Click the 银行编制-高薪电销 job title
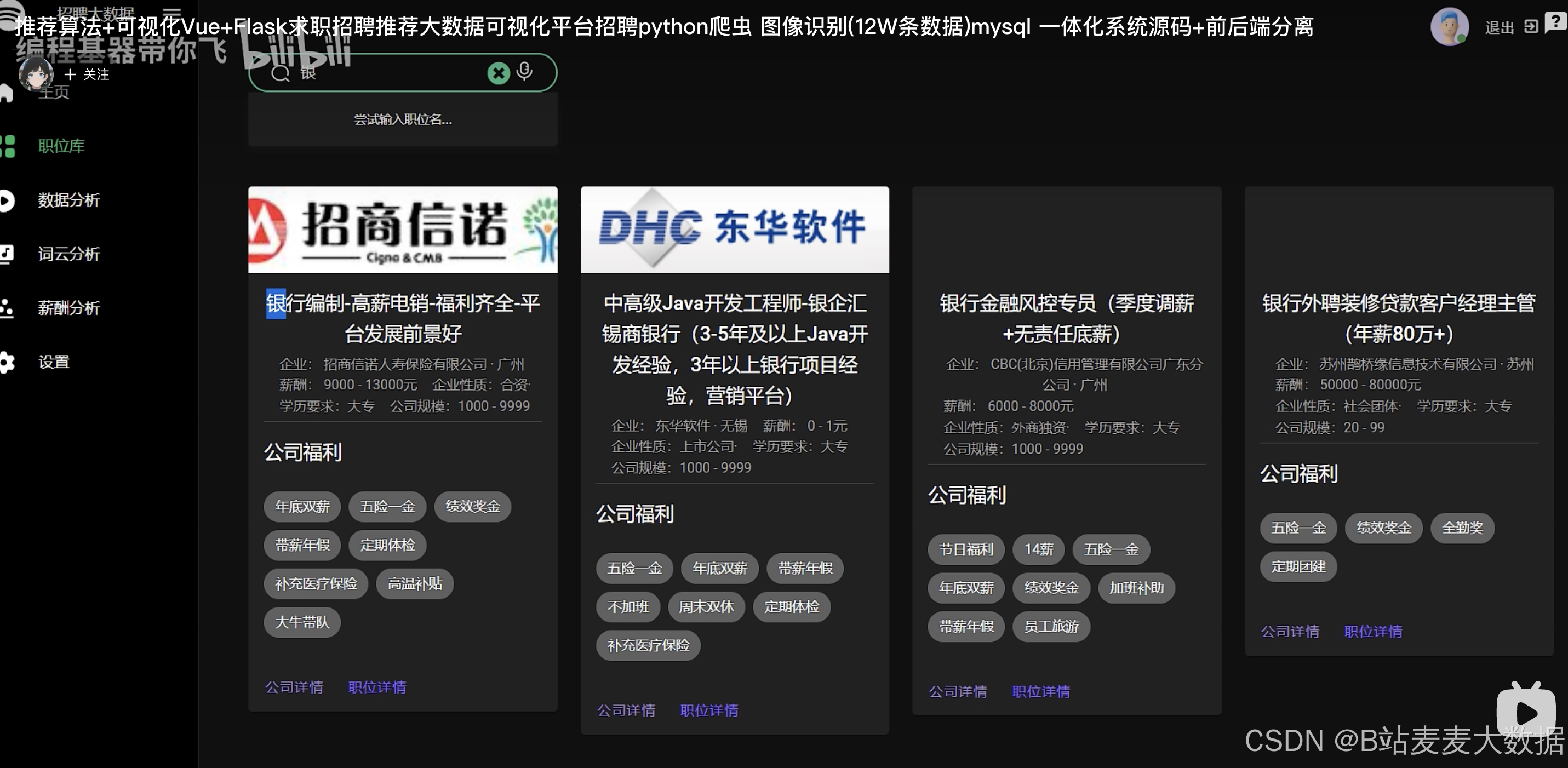1568x768 pixels. click(x=402, y=318)
